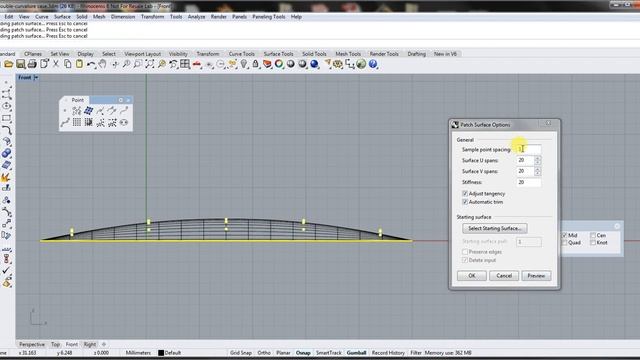Select the Polyline tool in left sidebar
The height and width of the screenshot is (360, 640).
tap(7, 94)
